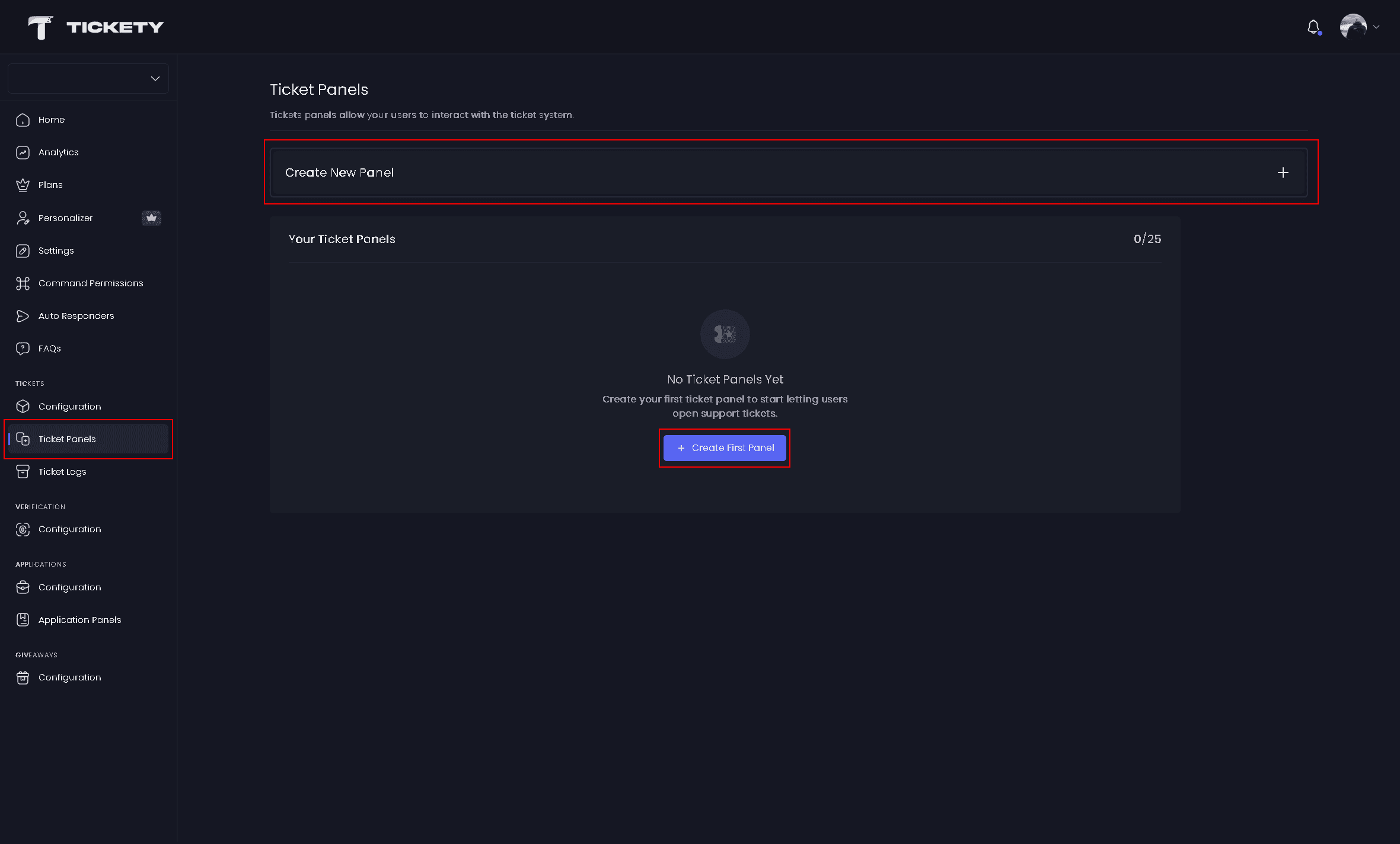
Task: Select the Plans sidebar icon
Action: click(x=23, y=185)
